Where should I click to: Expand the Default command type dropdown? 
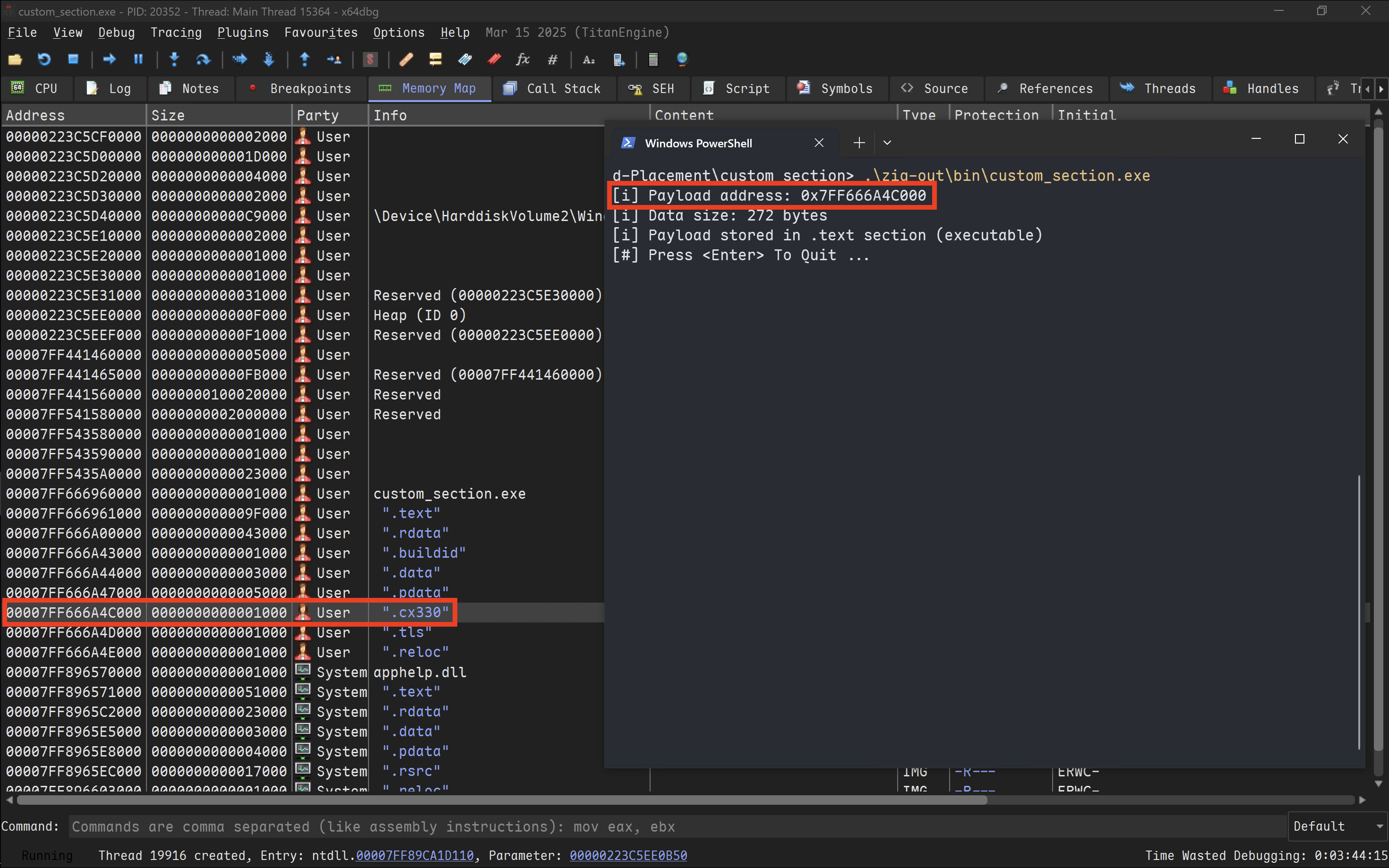pos(1338,826)
